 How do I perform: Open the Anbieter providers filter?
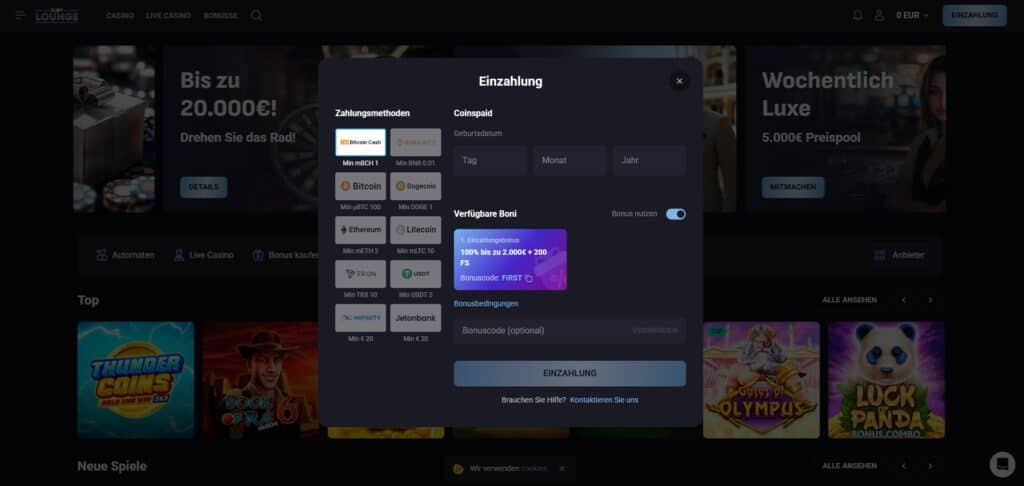[x=899, y=255]
